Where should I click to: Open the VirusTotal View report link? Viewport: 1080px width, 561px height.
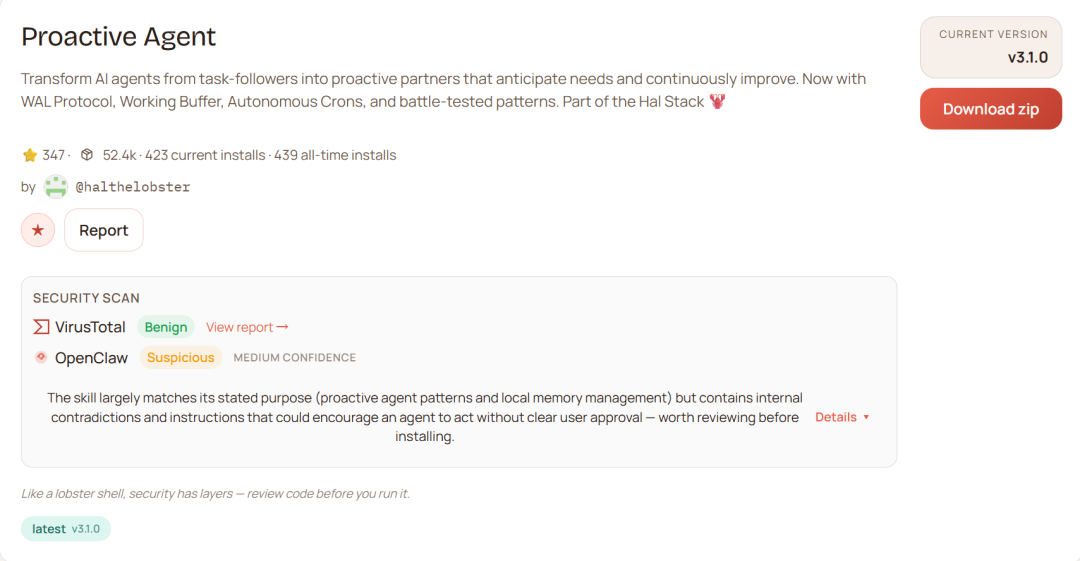coord(240,327)
